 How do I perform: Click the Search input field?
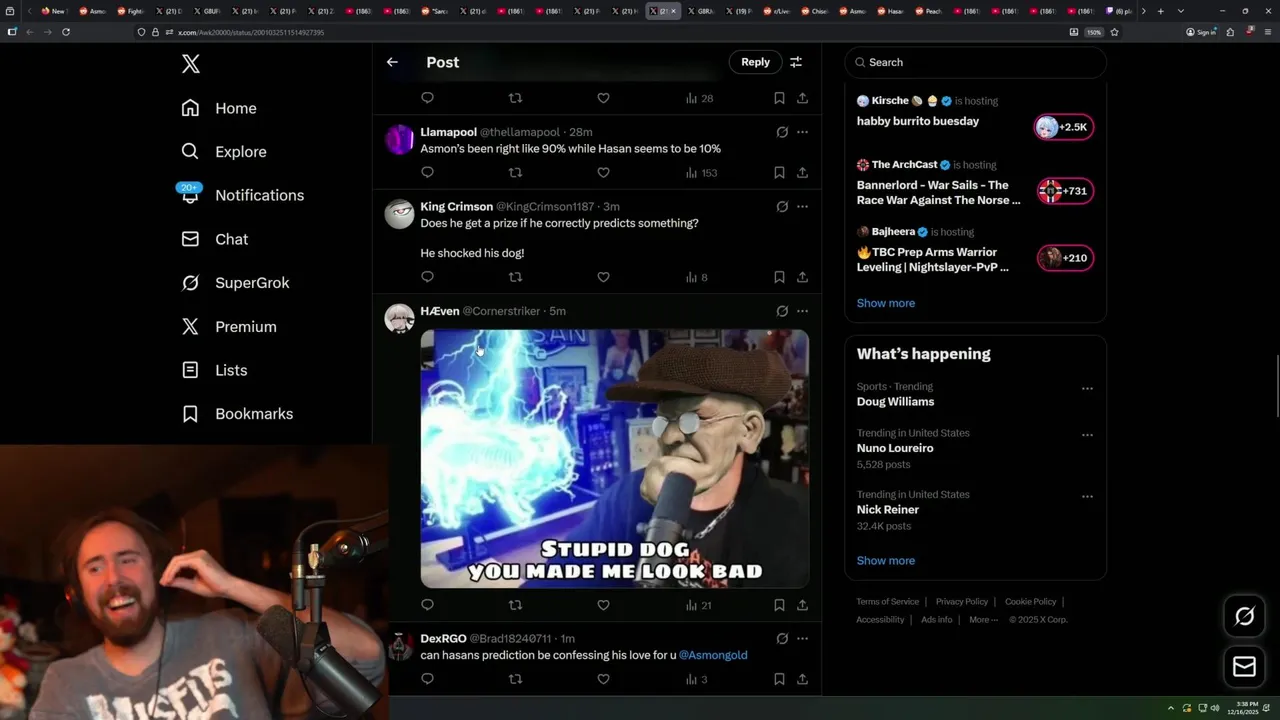coord(976,62)
